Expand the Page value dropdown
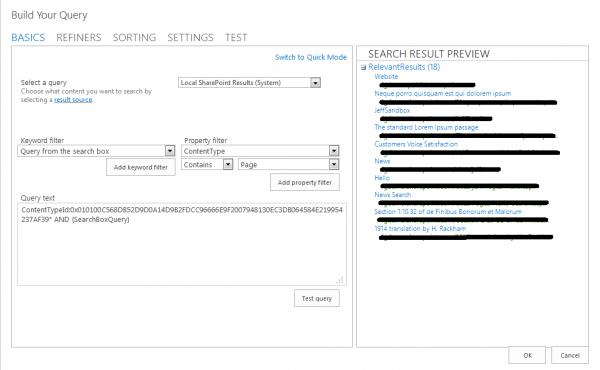The image size is (600, 370). (334, 165)
